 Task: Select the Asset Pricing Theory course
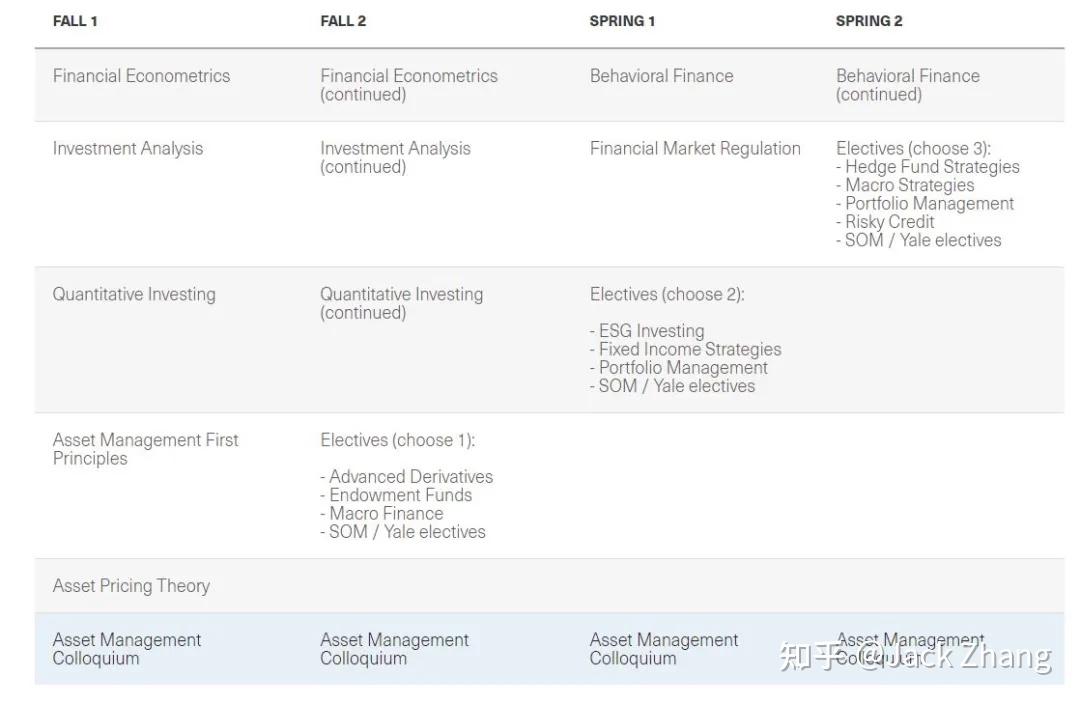[131, 586]
